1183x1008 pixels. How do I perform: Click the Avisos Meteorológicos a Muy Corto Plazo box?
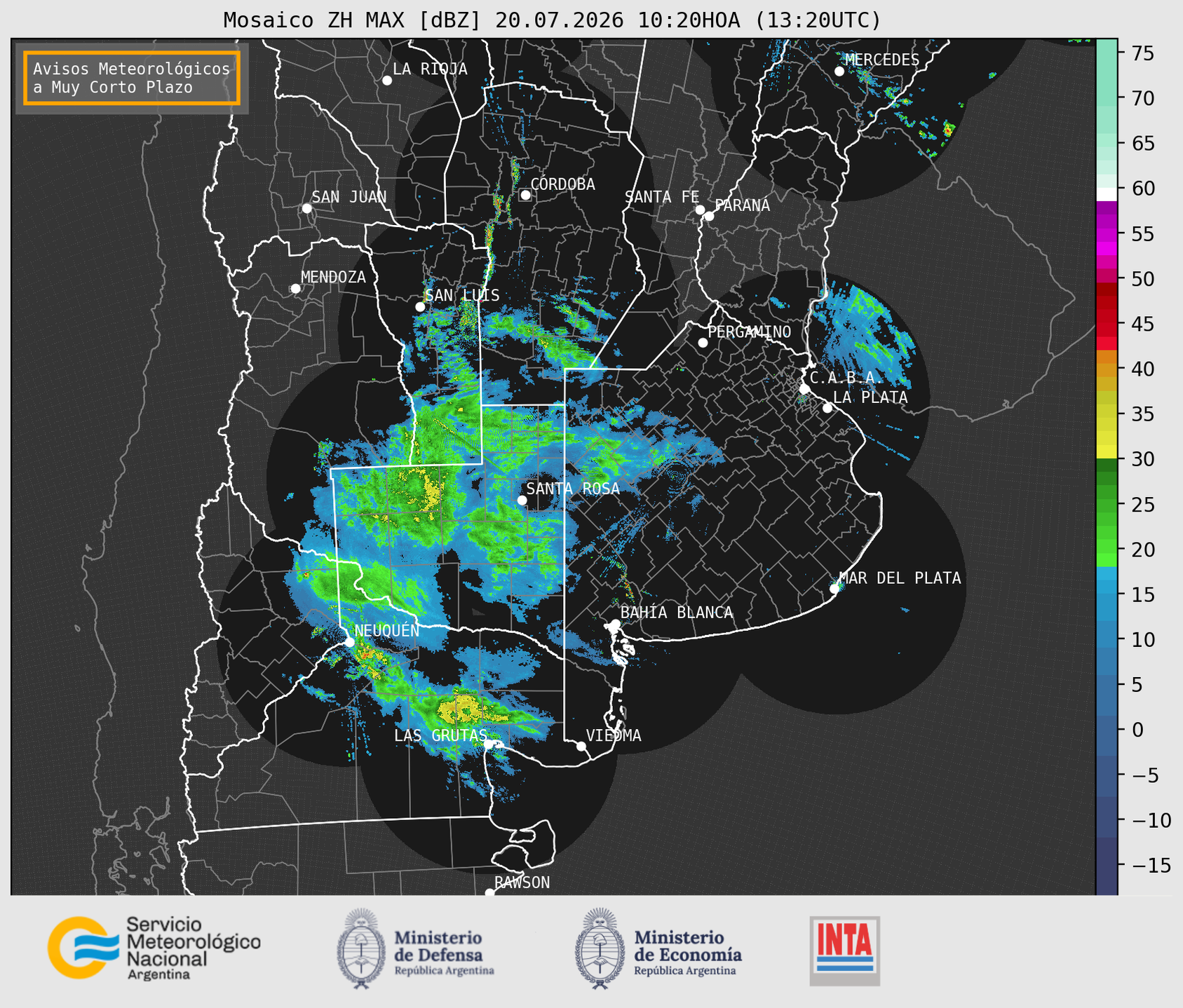(x=132, y=78)
